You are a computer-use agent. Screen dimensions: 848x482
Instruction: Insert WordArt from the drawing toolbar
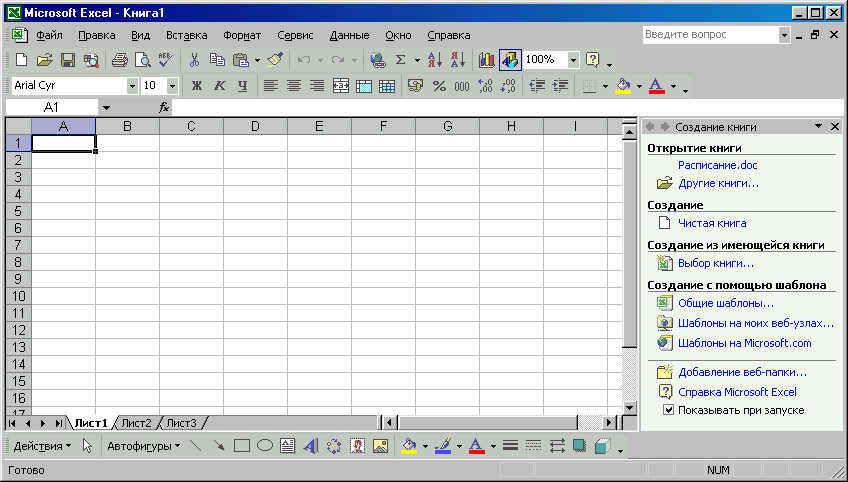tap(311, 446)
